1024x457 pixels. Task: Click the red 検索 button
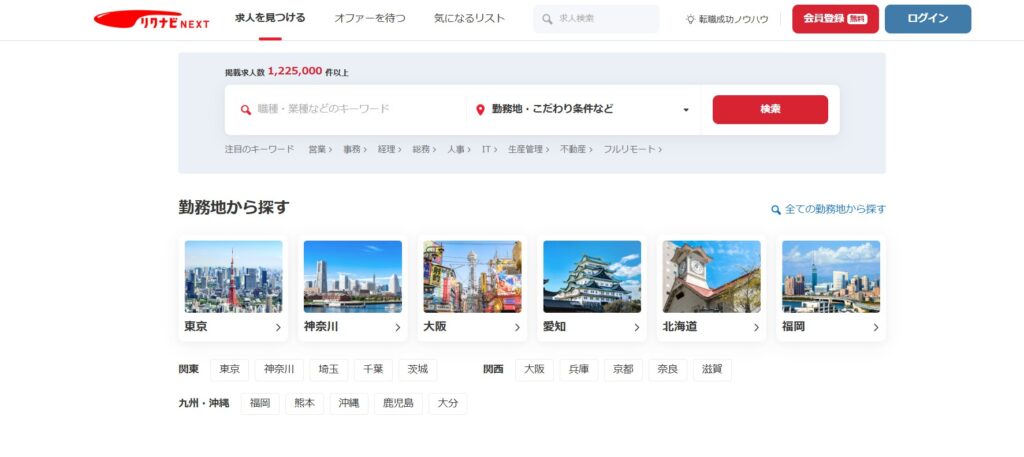tap(770, 110)
